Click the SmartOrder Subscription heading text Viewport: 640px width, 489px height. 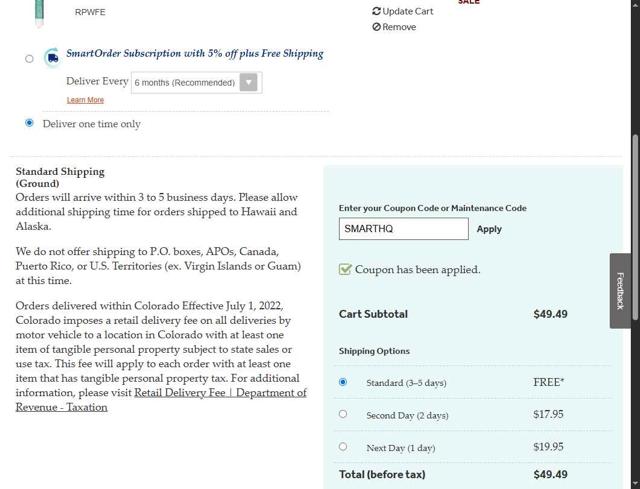195,54
